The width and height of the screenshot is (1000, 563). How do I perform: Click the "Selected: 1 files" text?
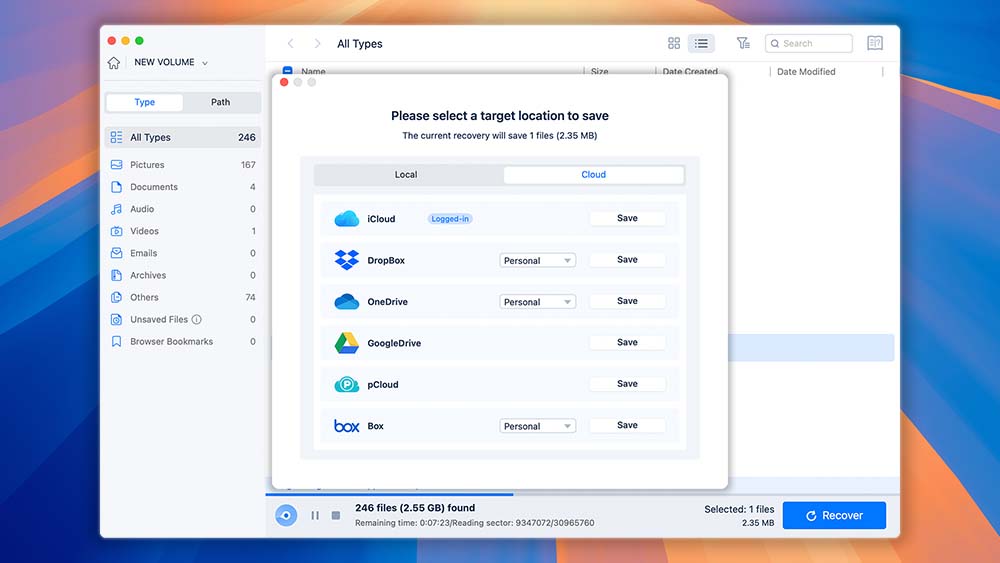[739, 509]
